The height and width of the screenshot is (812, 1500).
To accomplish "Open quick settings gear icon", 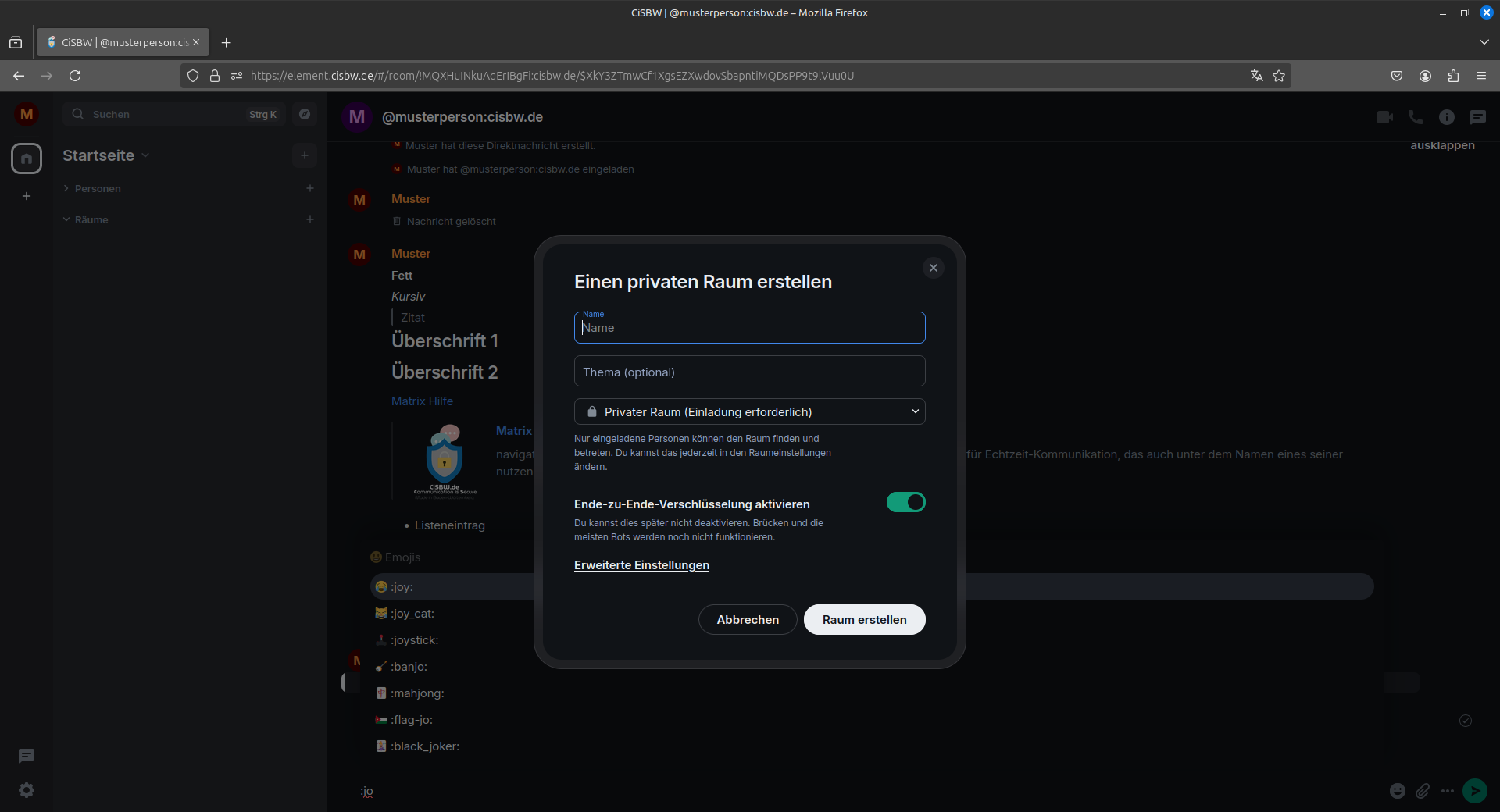I will [x=27, y=790].
